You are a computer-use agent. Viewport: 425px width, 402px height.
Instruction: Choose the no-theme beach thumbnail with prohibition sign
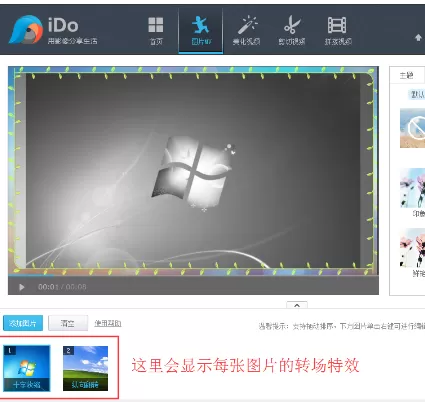pos(413,128)
